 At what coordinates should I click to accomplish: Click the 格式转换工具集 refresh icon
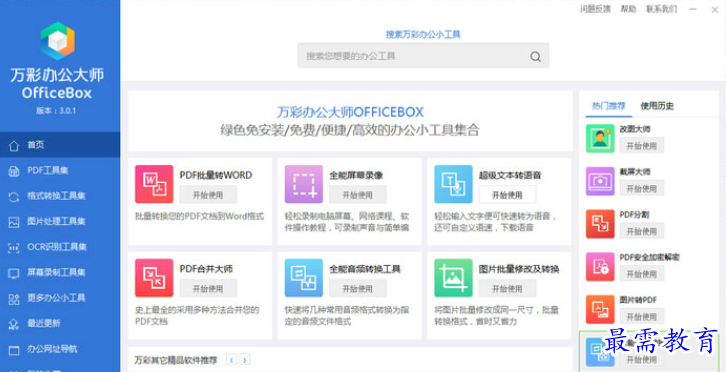coord(14,196)
